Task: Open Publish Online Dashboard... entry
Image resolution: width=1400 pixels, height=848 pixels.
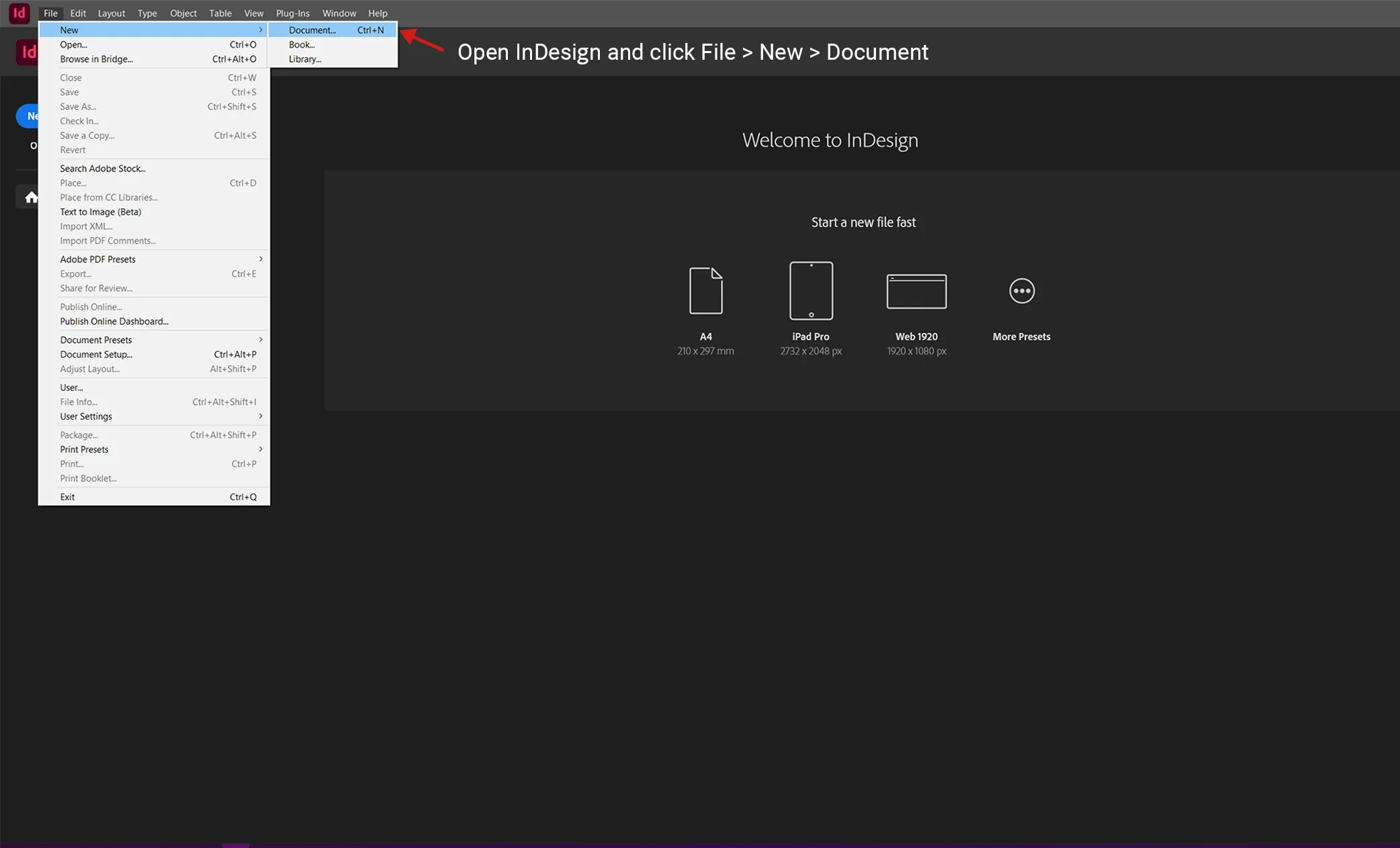Action: [114, 322]
